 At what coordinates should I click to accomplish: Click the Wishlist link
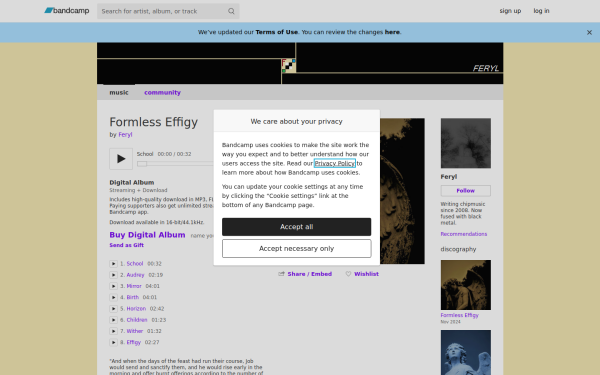point(366,274)
